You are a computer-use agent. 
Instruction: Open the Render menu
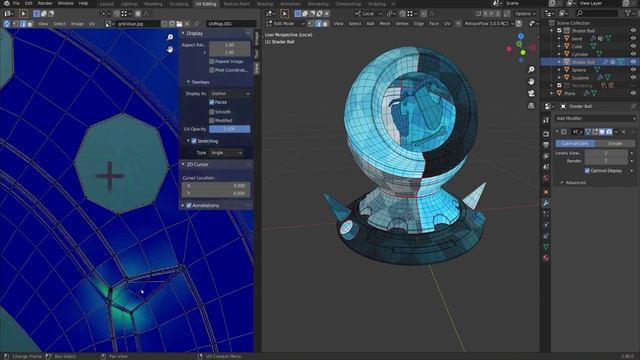coord(45,3)
